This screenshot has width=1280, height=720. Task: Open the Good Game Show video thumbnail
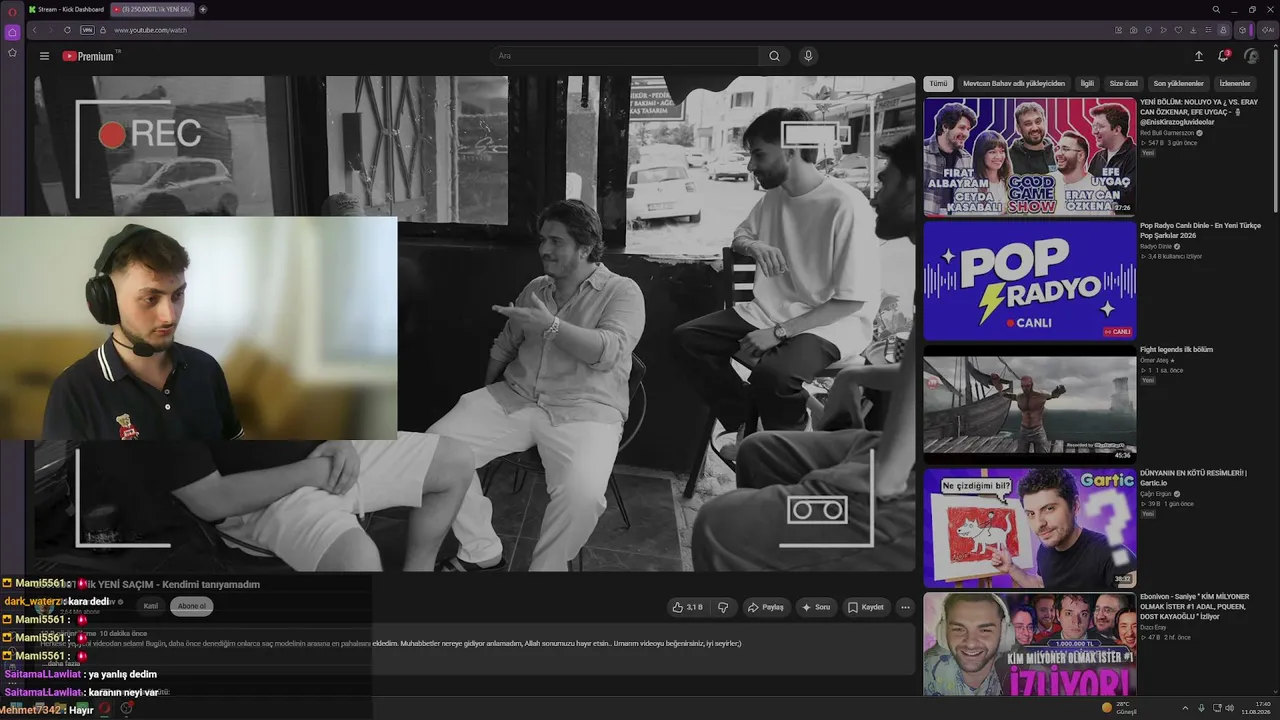1030,157
